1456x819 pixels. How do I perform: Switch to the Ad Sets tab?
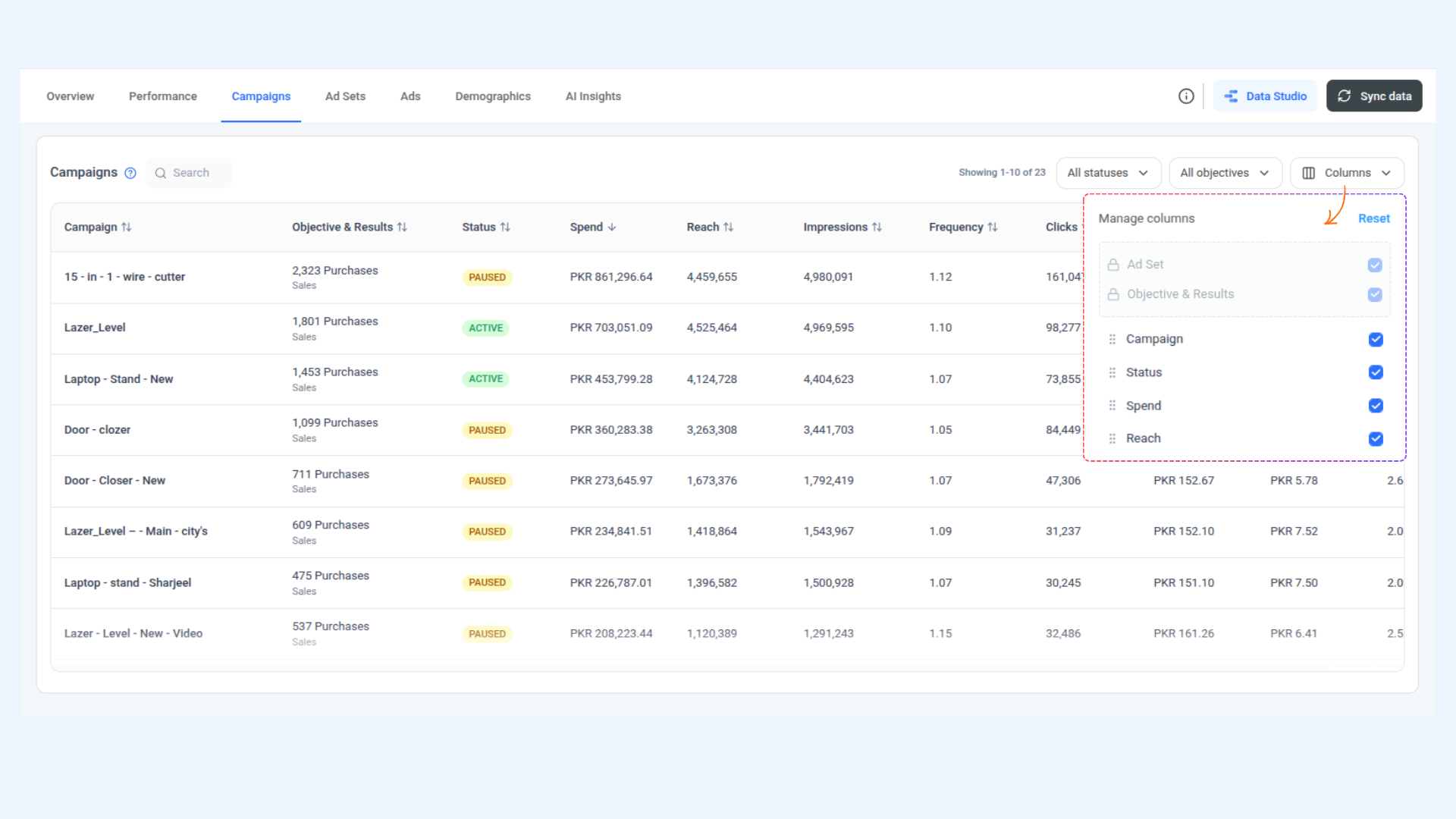(345, 96)
